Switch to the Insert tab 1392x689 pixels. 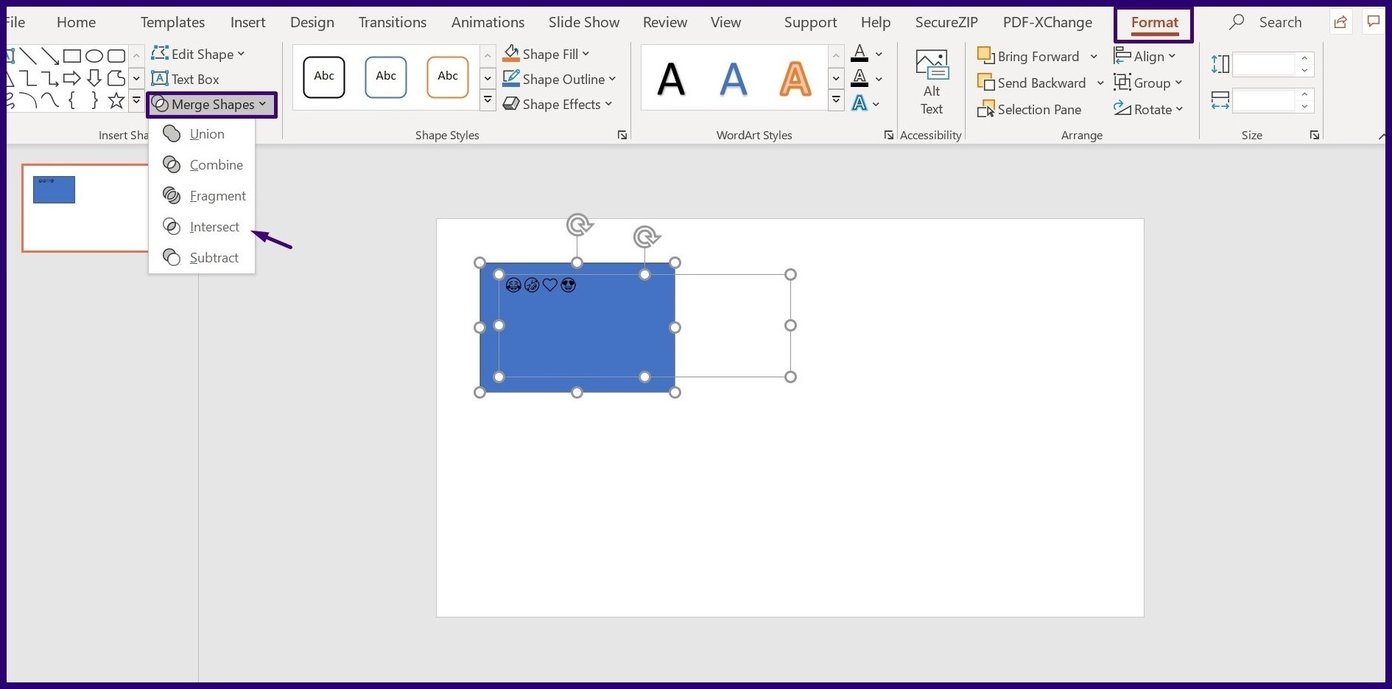point(248,22)
